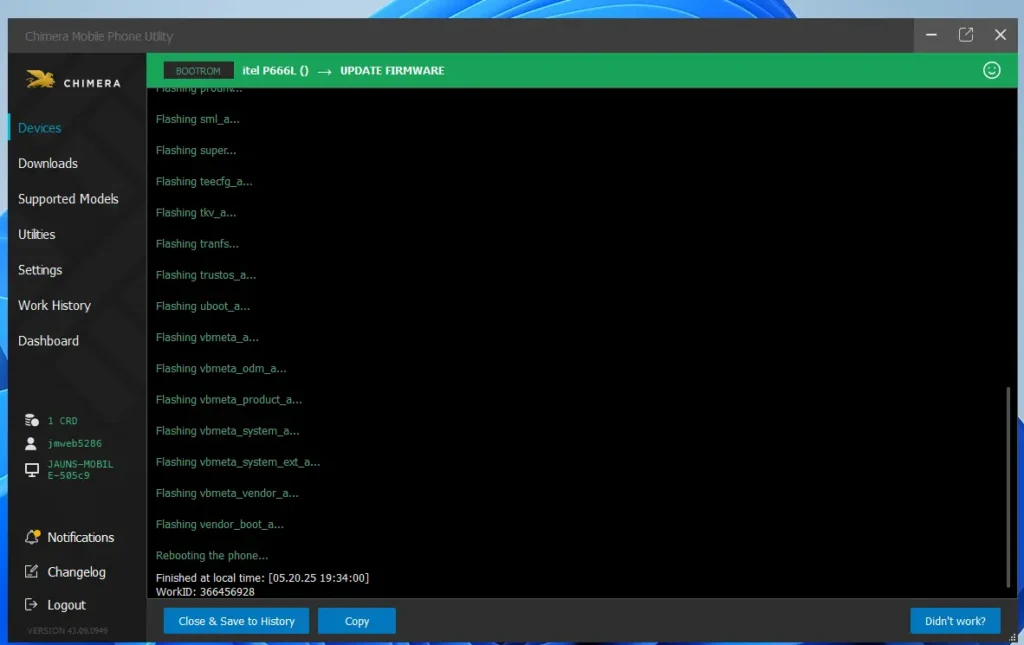Click computer name JAUNS-MOBILE-505c9
The width and height of the screenshot is (1024, 645).
(80, 470)
